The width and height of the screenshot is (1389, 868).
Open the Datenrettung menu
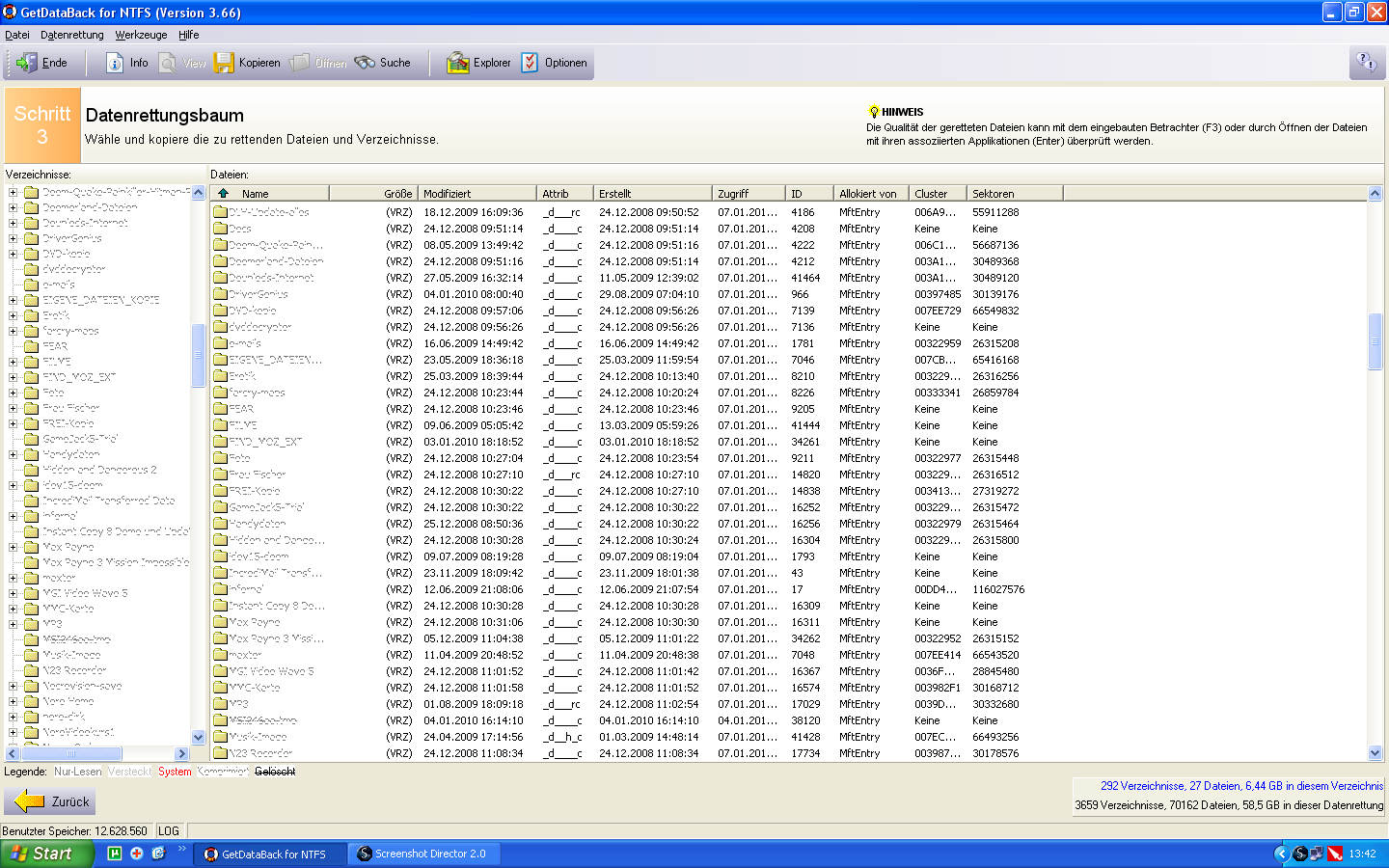pos(72,35)
